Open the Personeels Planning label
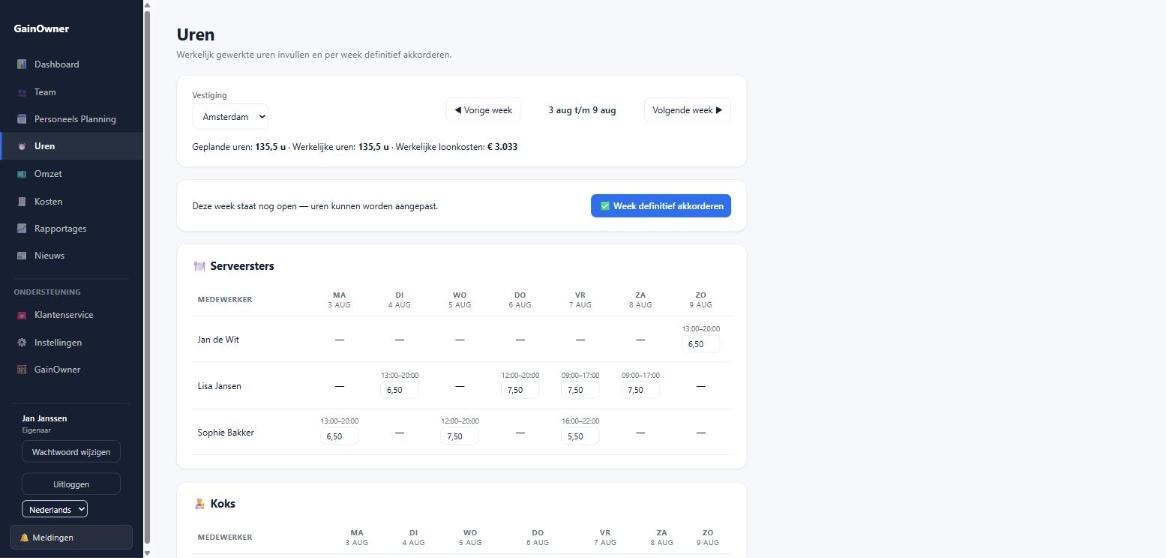The image size is (1166, 558). pos(75,119)
